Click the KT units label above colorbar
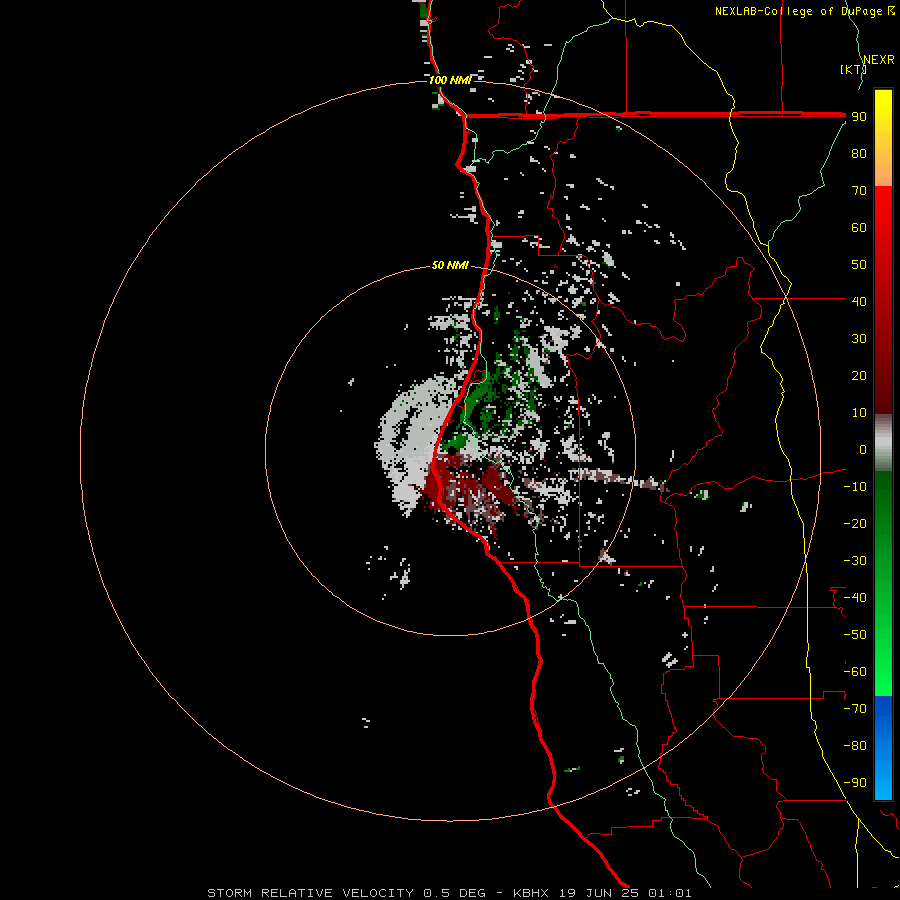The image size is (900, 900). coord(853,69)
